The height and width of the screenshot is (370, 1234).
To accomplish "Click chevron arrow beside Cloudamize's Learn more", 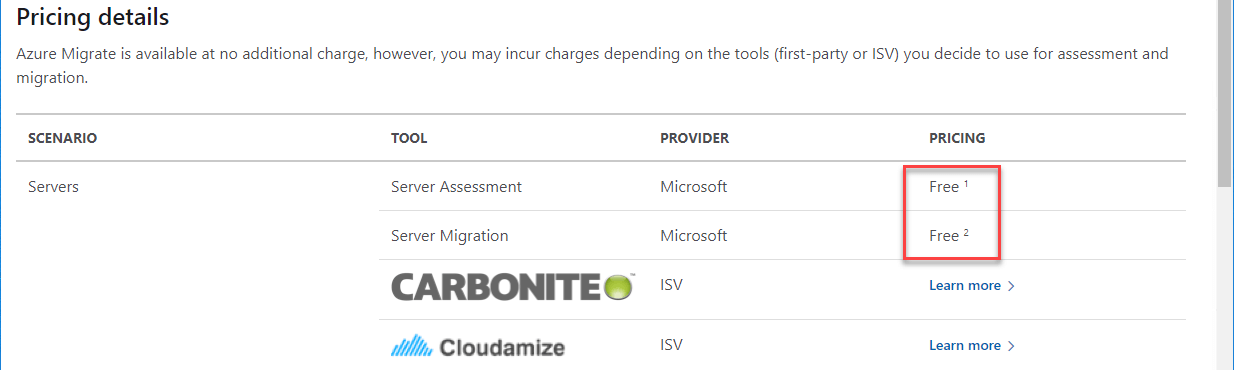I will coord(1011,346).
